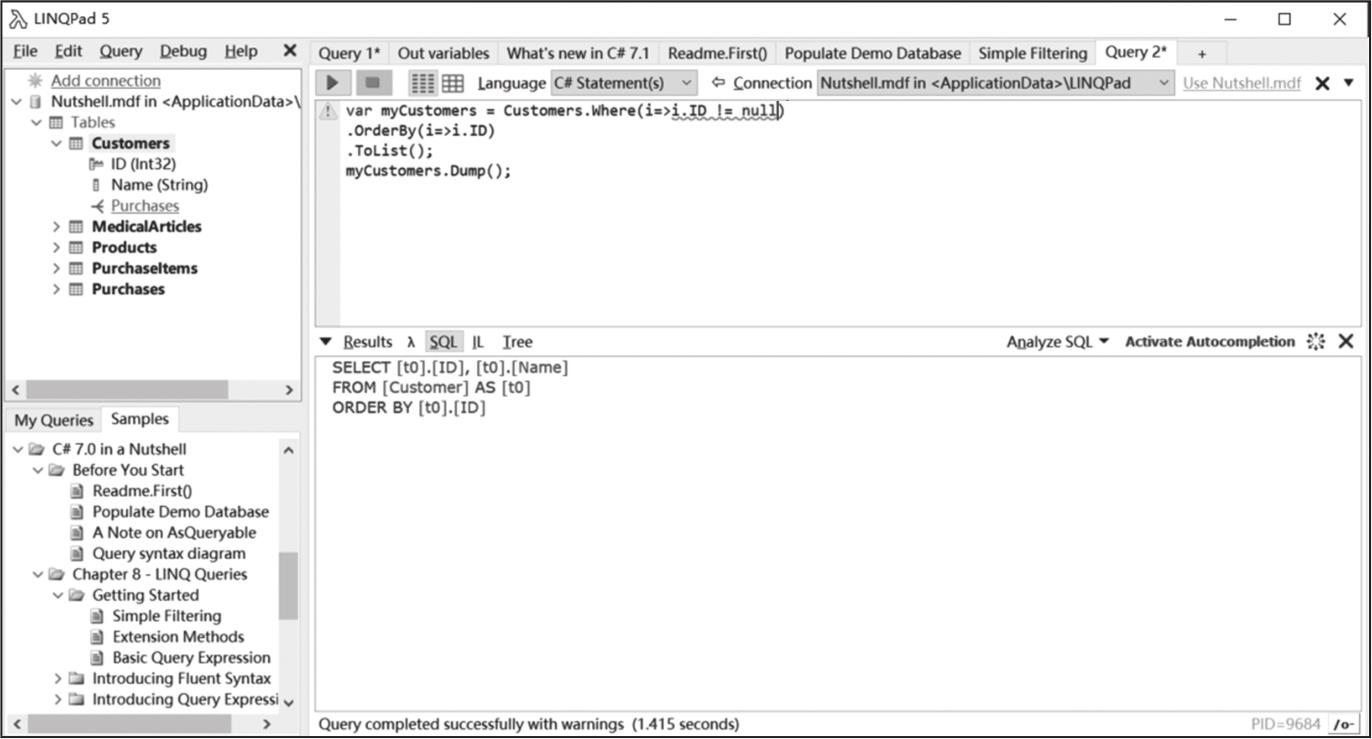This screenshot has width=1372, height=739.
Task: Expand the Purchases table
Action: (57, 290)
